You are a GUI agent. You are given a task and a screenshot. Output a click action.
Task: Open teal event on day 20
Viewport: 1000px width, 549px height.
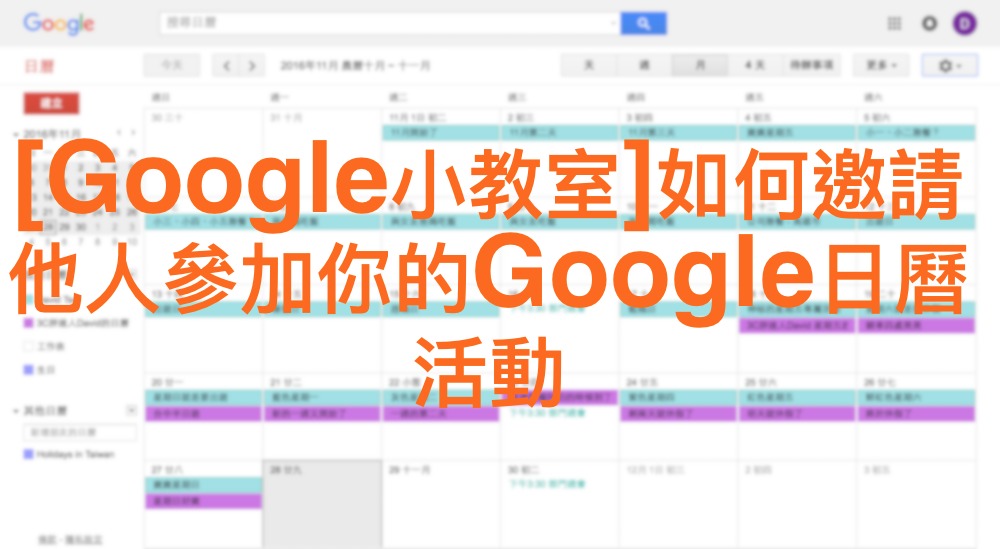point(203,397)
